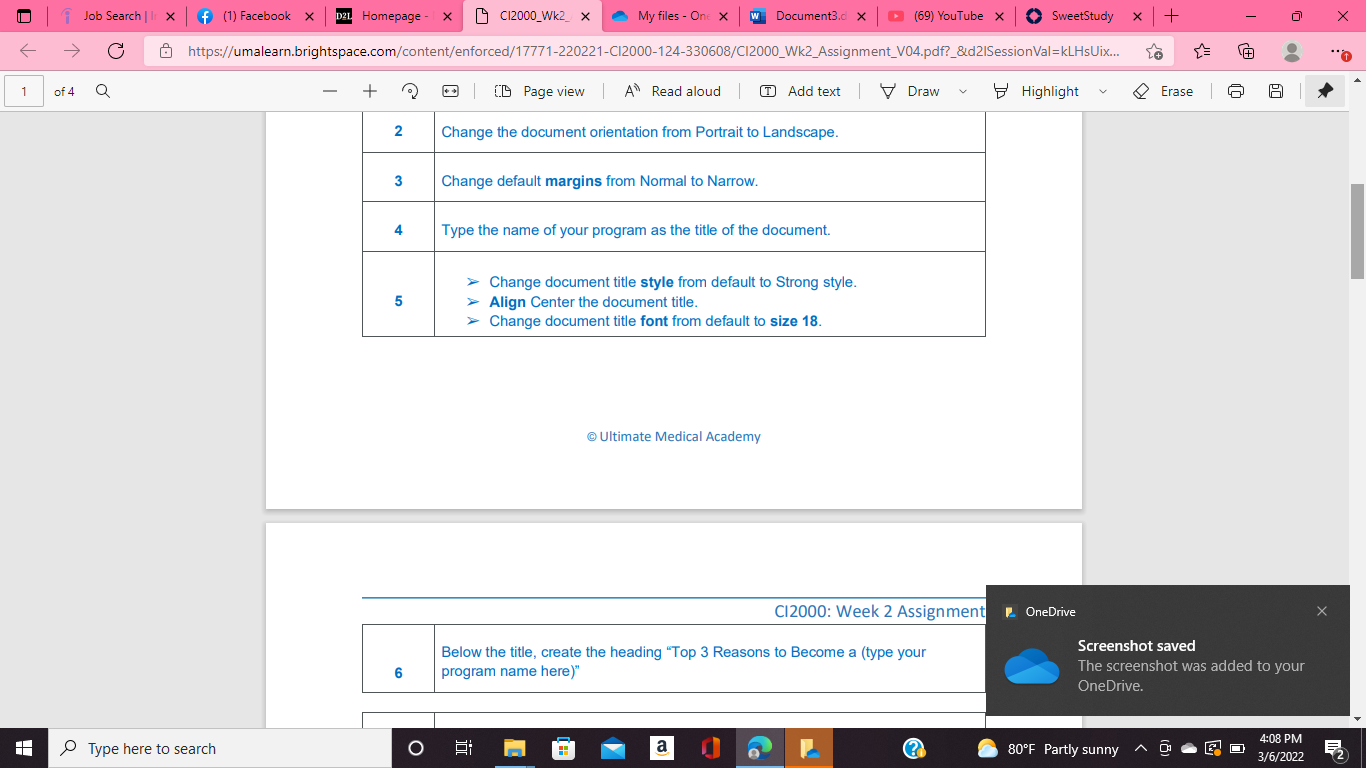
Task: Select the Draw tool
Action: [909, 91]
